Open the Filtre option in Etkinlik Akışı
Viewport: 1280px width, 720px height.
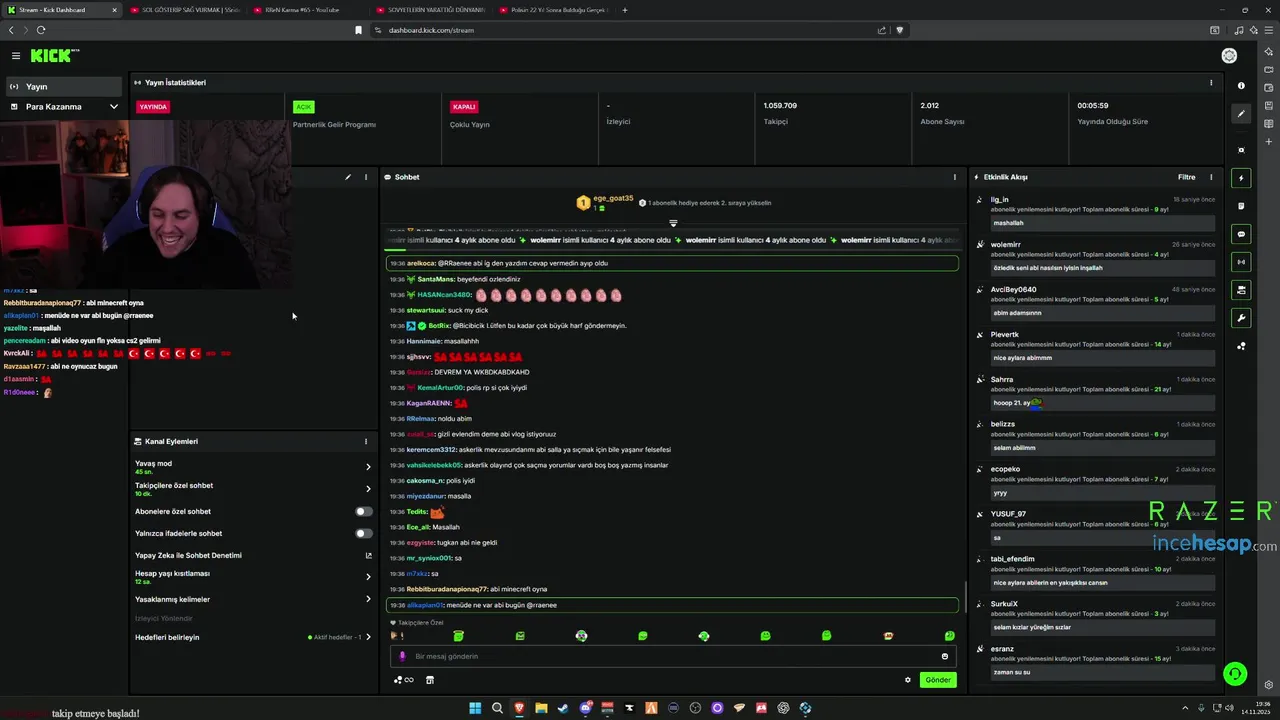[1186, 177]
